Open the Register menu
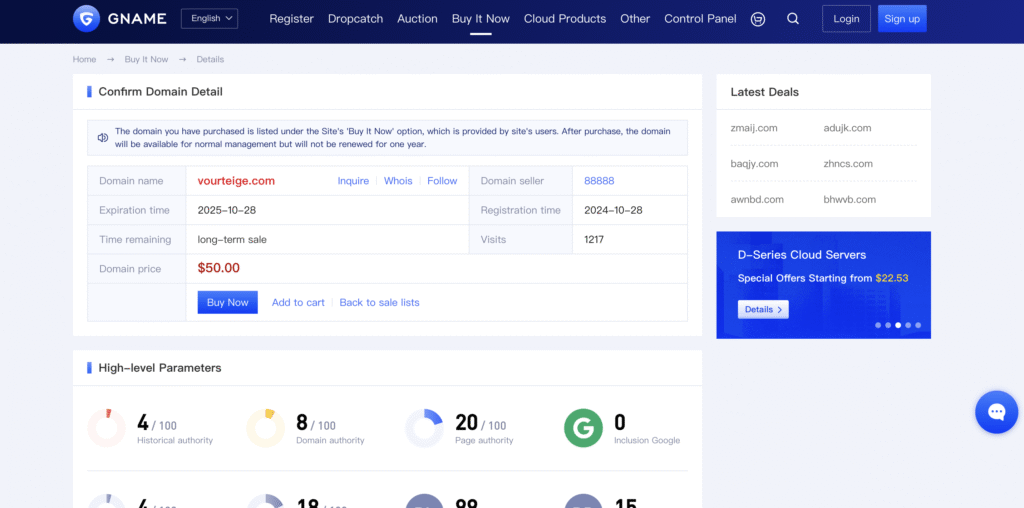This screenshot has height=508, width=1024. point(291,19)
